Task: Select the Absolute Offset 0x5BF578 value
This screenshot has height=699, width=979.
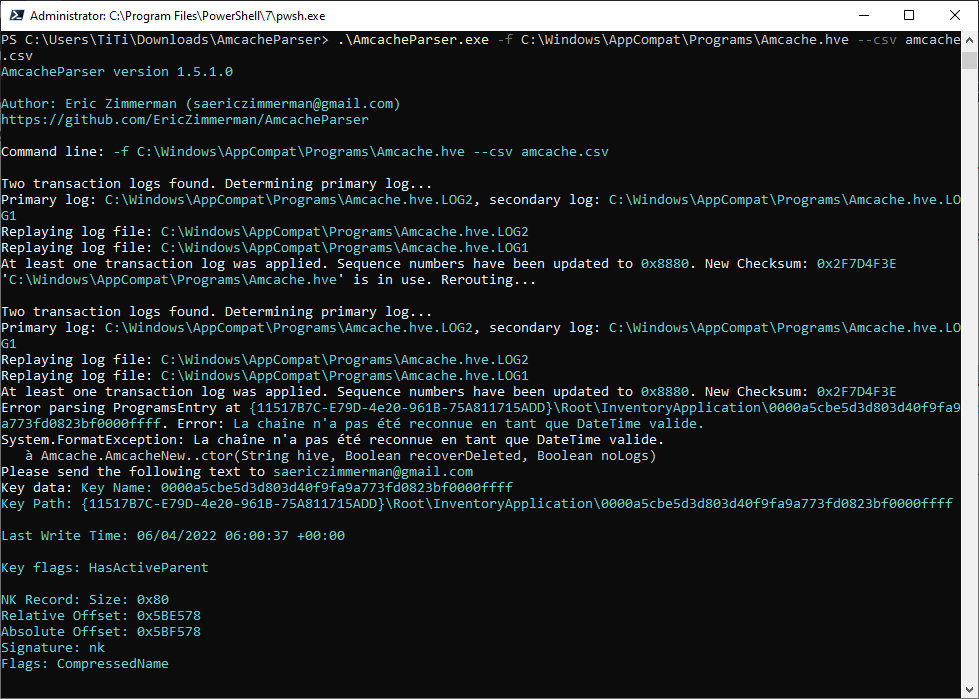Action: coord(168,632)
